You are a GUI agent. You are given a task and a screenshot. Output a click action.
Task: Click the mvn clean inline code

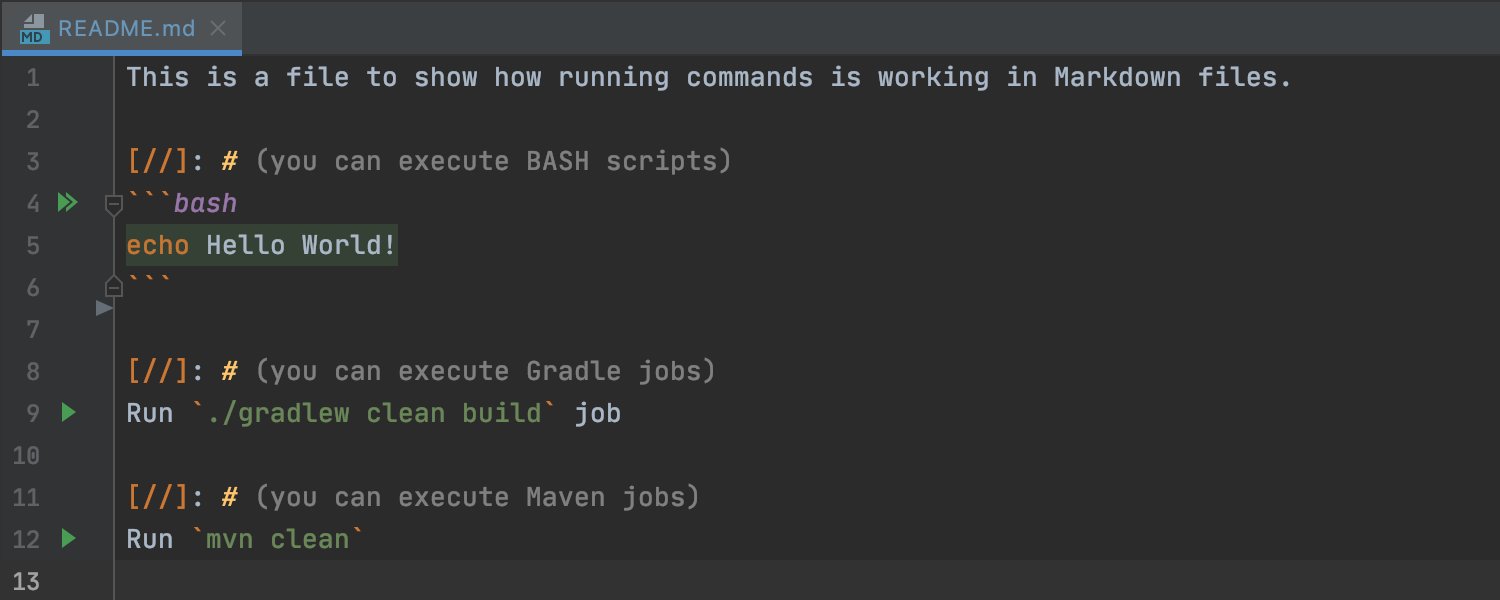277,540
